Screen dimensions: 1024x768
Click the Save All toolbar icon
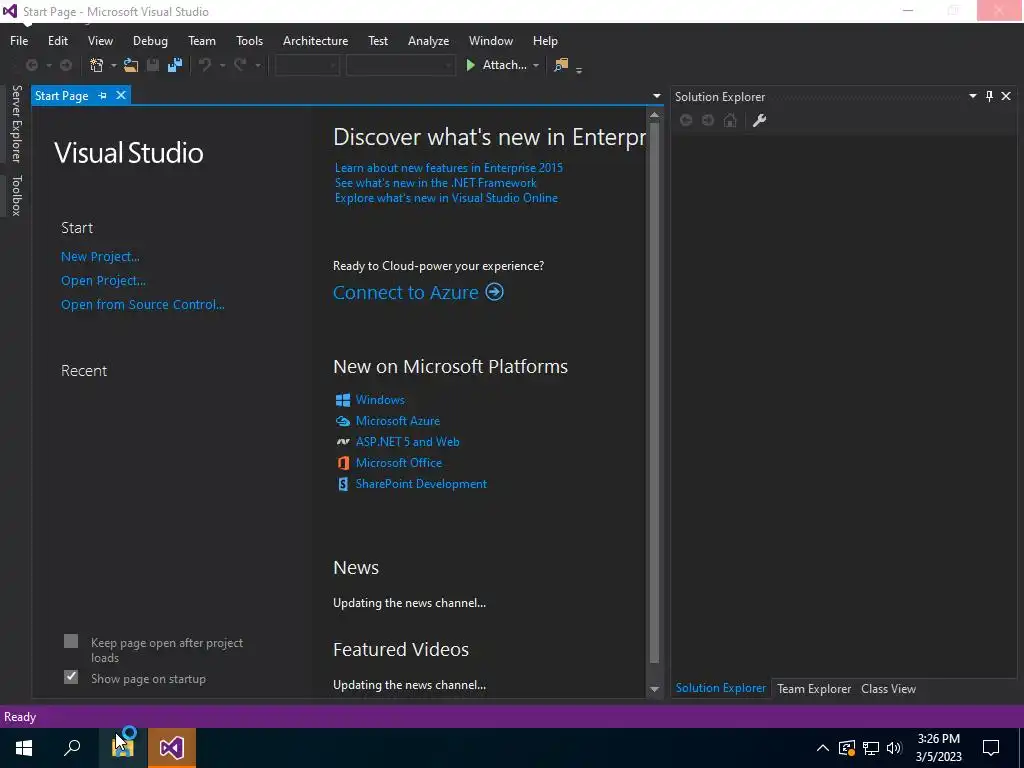[175, 65]
